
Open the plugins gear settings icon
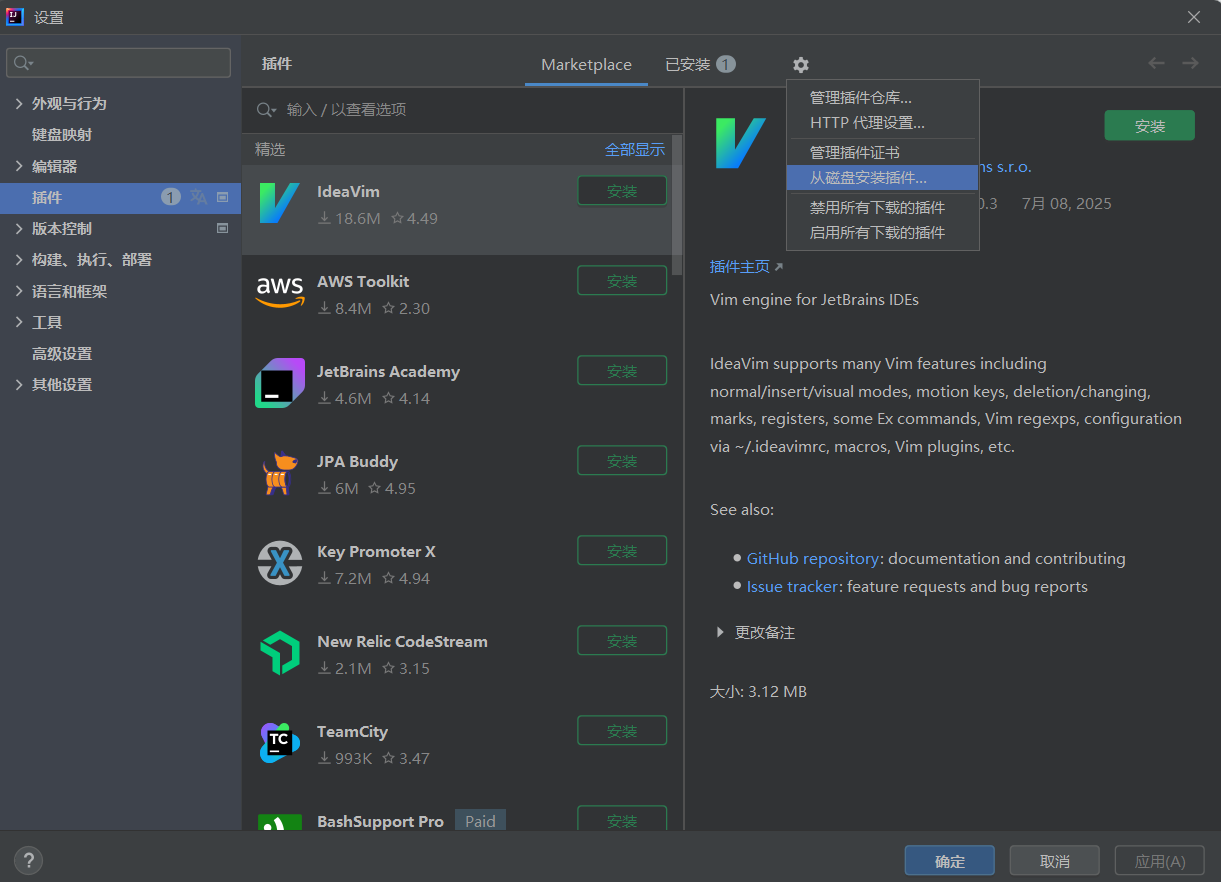[x=801, y=65]
